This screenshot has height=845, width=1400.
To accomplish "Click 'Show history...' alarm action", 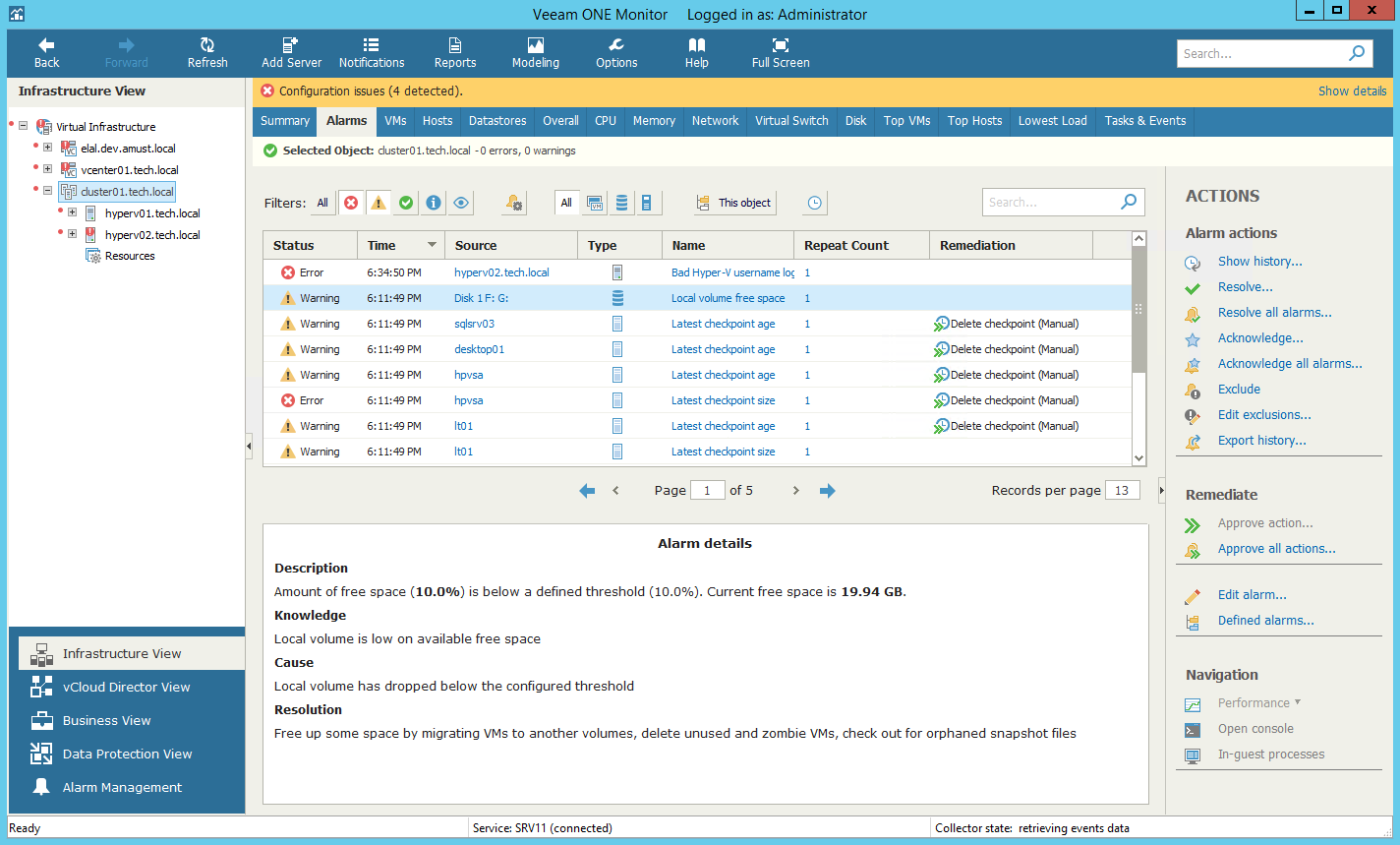I will 1259,262.
